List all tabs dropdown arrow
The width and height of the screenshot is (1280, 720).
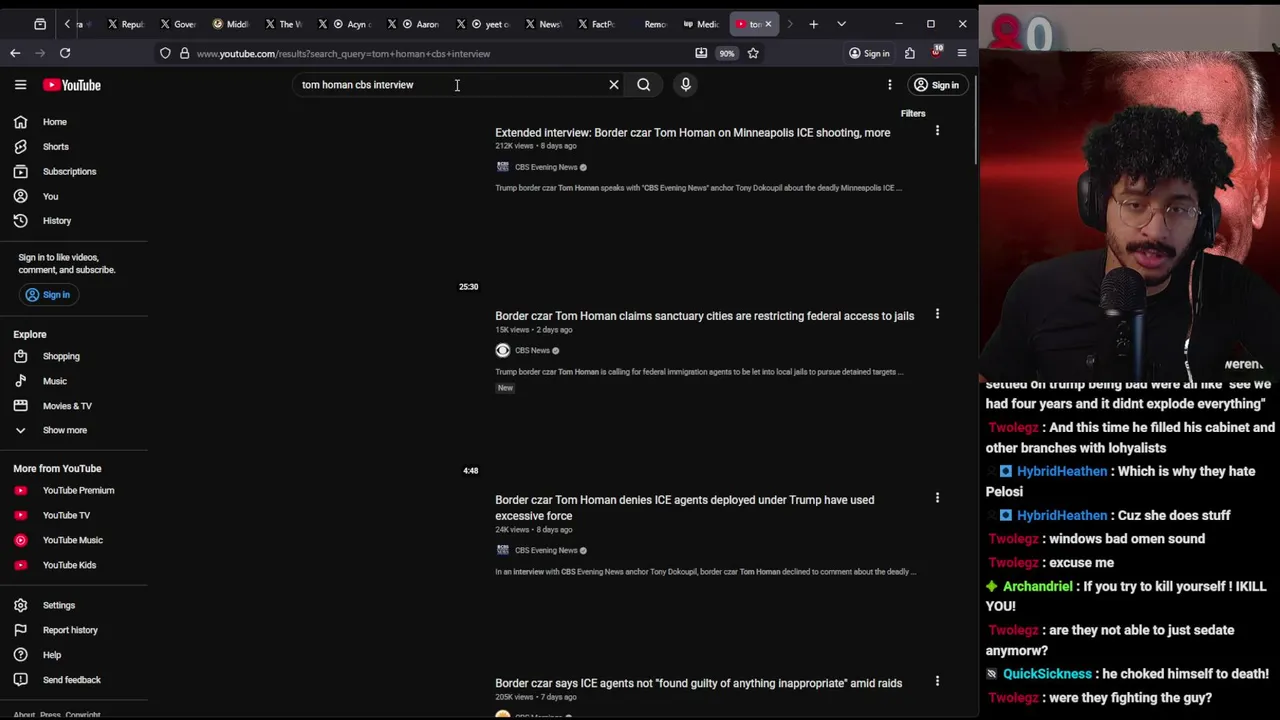click(x=841, y=24)
